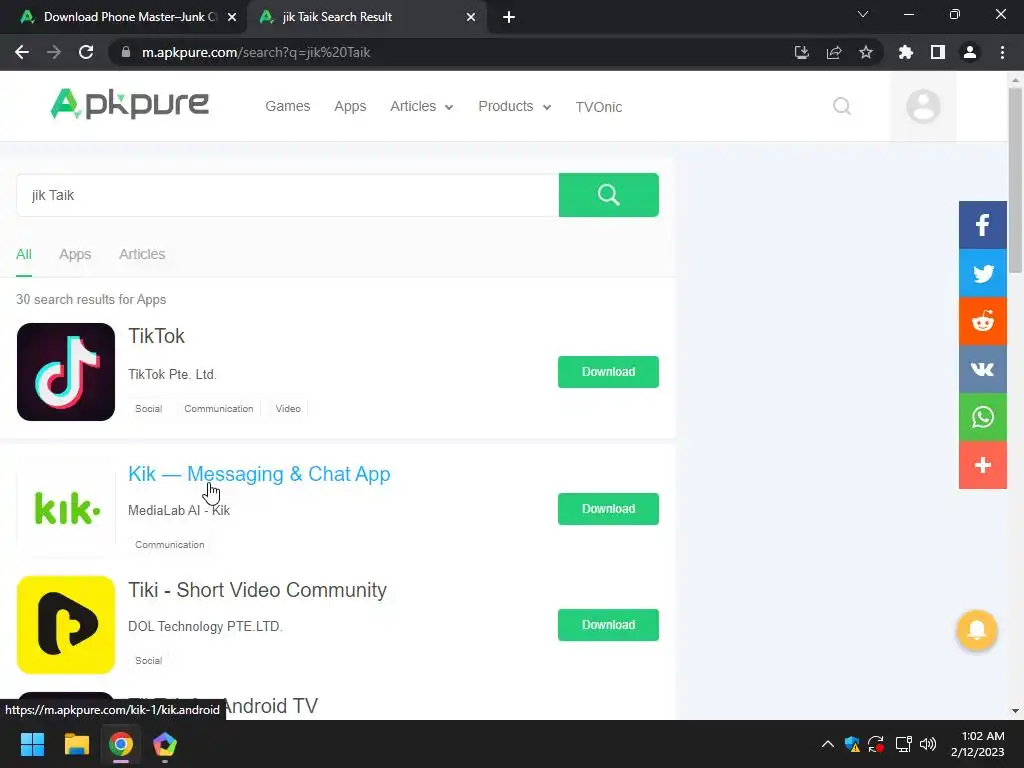Open the TikTok title link
Screen dimensions: 1024x768
[x=156, y=336]
